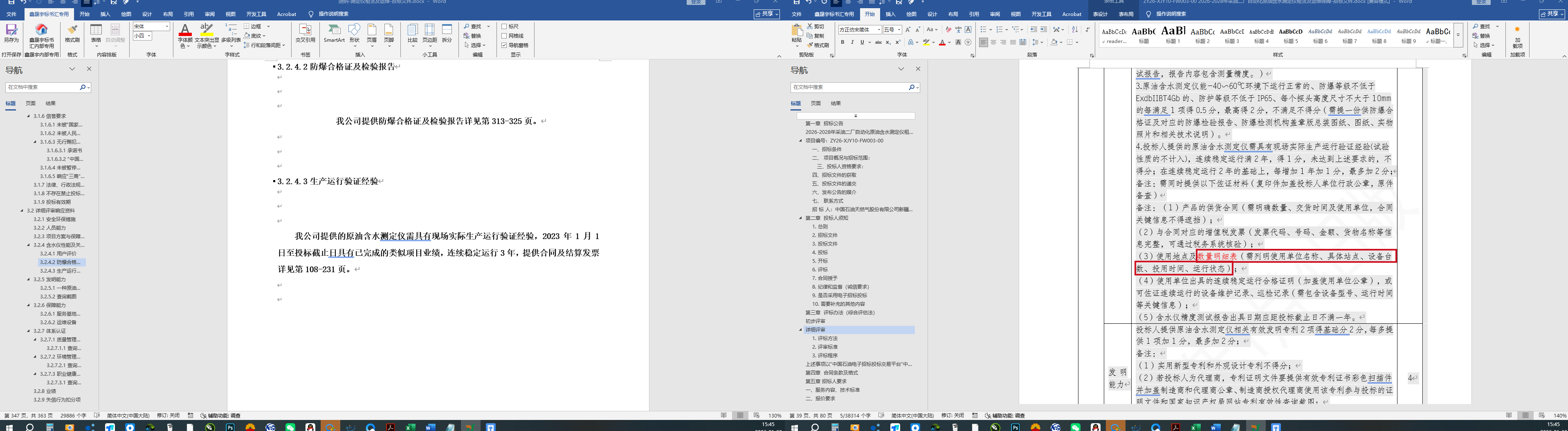Click Bold B icon in right window
Screen dimensions: 1568x431
[x=842, y=42]
